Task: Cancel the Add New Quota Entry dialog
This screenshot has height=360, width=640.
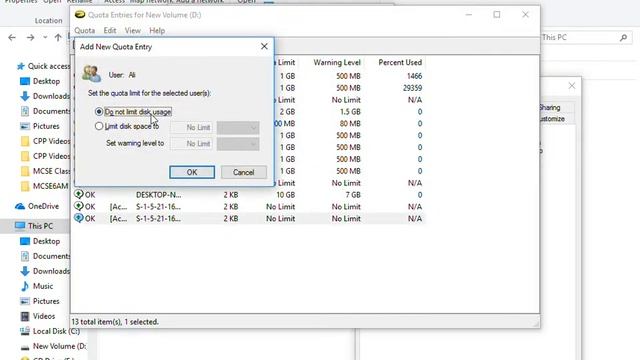Action: pos(244,172)
